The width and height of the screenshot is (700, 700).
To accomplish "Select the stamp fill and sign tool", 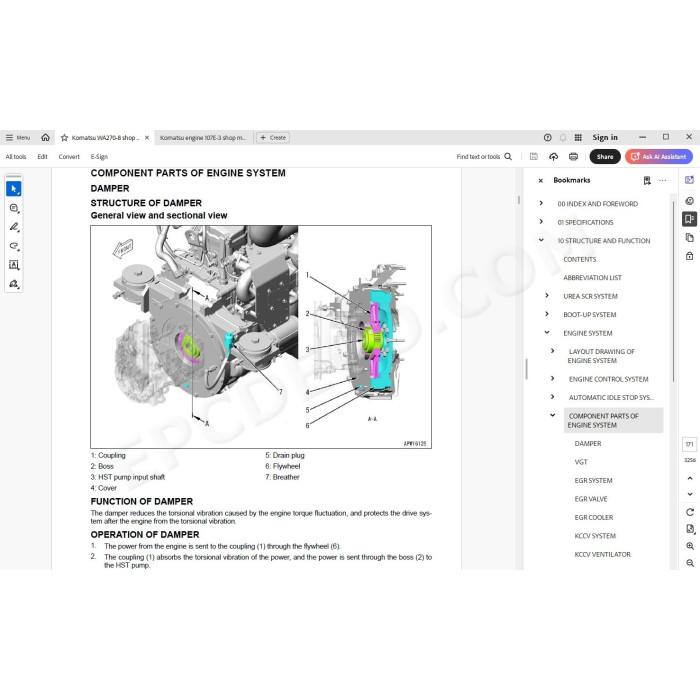I will click(x=14, y=284).
